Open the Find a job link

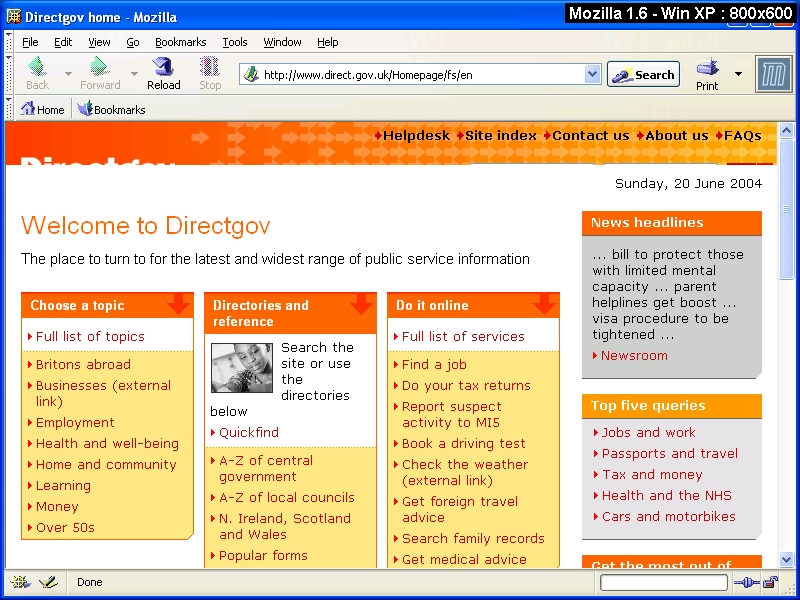(x=434, y=364)
